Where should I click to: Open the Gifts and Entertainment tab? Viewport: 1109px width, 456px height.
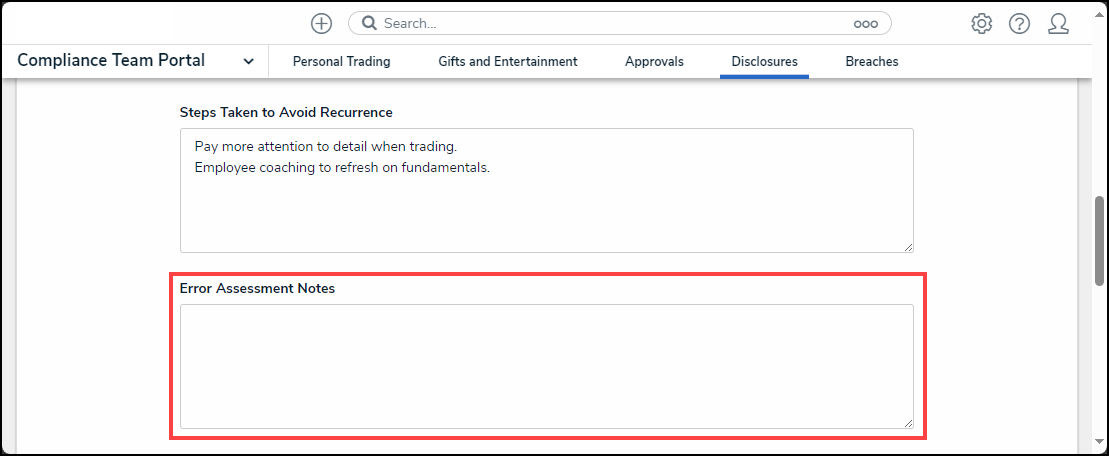tap(507, 61)
